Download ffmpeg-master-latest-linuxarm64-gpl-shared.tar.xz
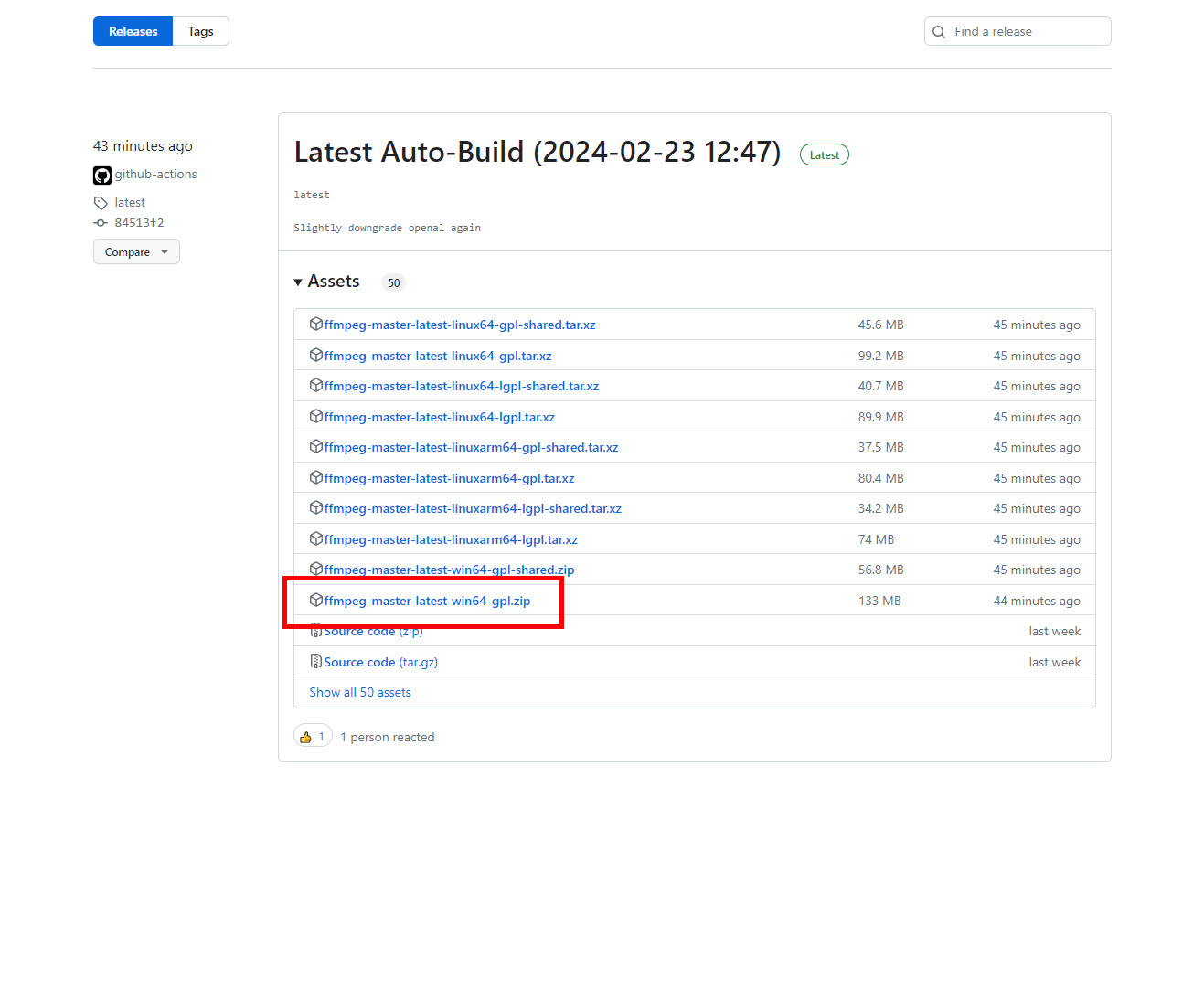Viewport: 1204px width, 1001px height. [471, 447]
